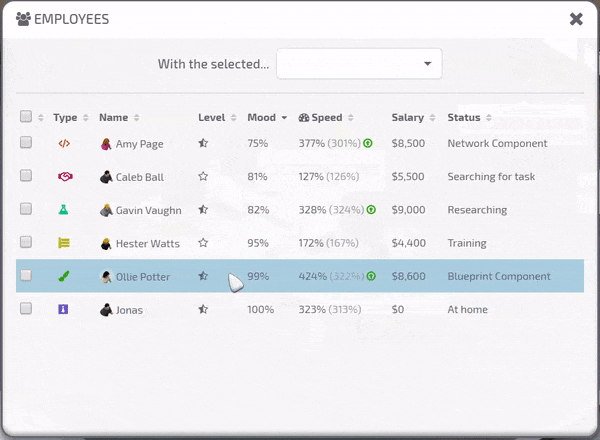The width and height of the screenshot is (600, 440).
Task: Sort by the Name column header
Action: tap(113, 118)
